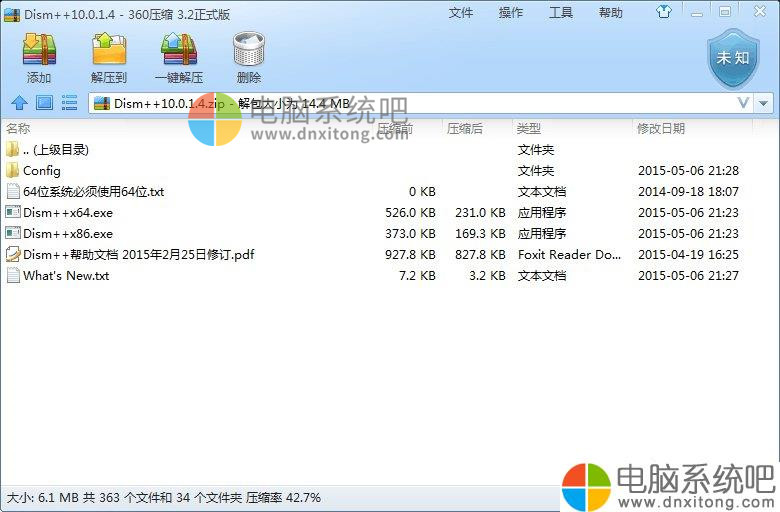Switch to icon view mode button
Screen dimensions: 780x512
click(x=44, y=103)
